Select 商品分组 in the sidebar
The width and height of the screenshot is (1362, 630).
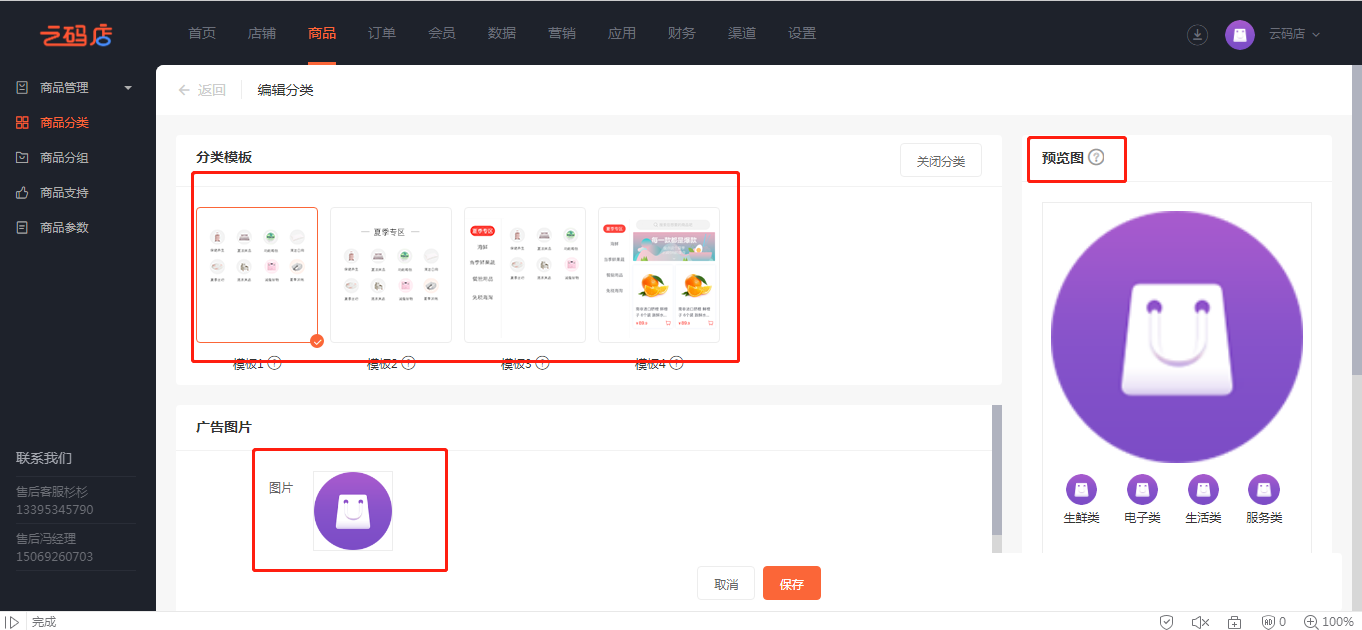pyautogui.click(x=64, y=158)
